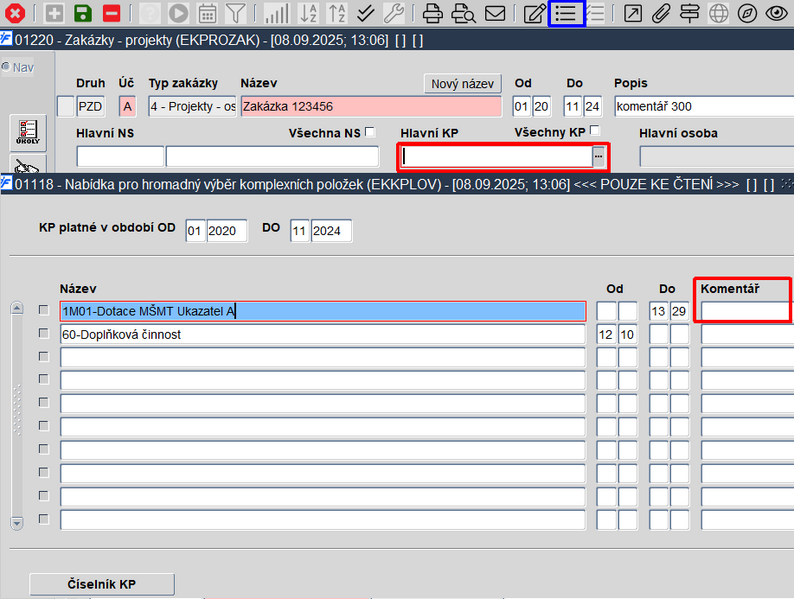Image resolution: width=794 pixels, height=599 pixels.
Task: Click the DO year field 2024
Action: click(331, 231)
